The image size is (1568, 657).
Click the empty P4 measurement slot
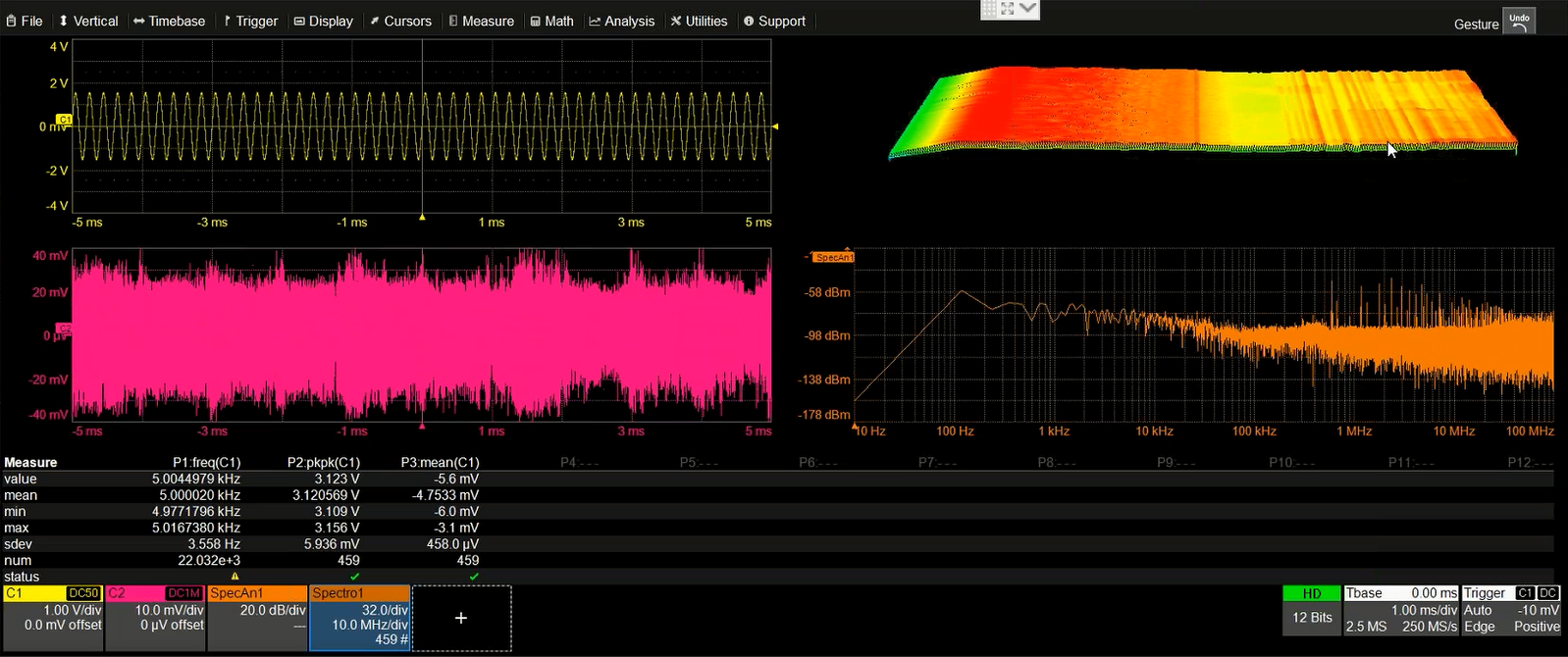[x=579, y=462]
